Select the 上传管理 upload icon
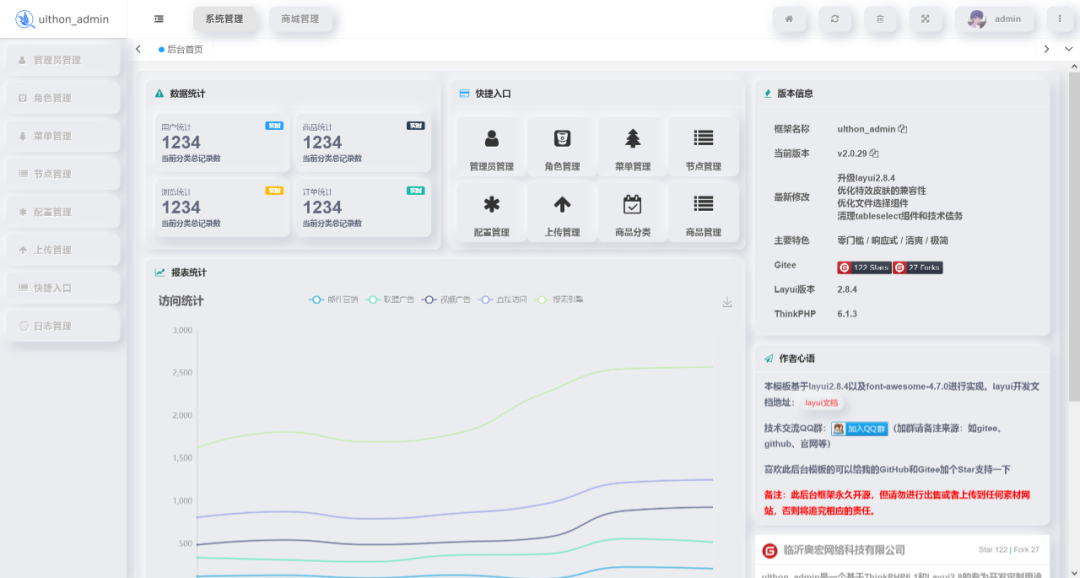 tap(562, 212)
